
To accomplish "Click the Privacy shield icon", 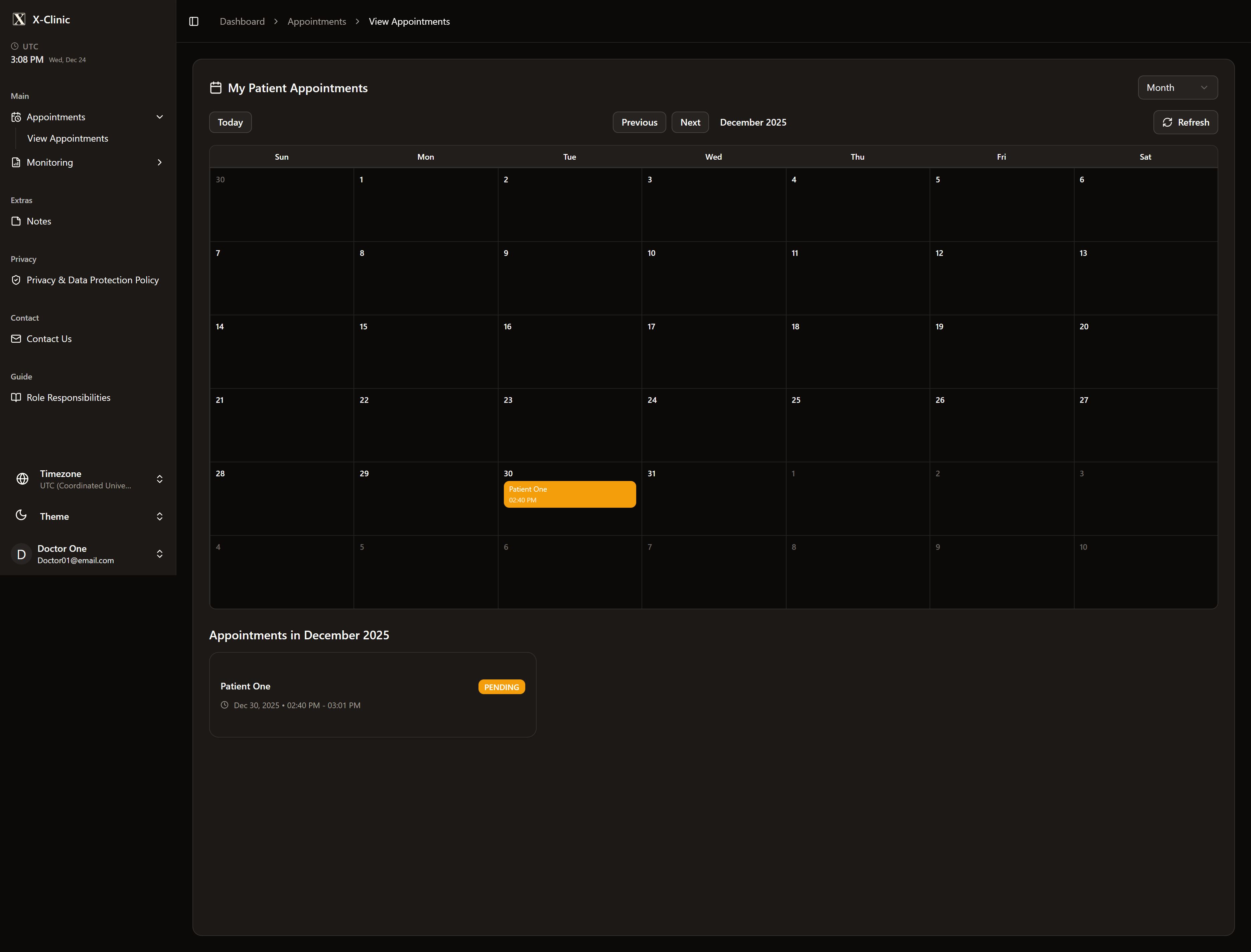I will click(16, 280).
